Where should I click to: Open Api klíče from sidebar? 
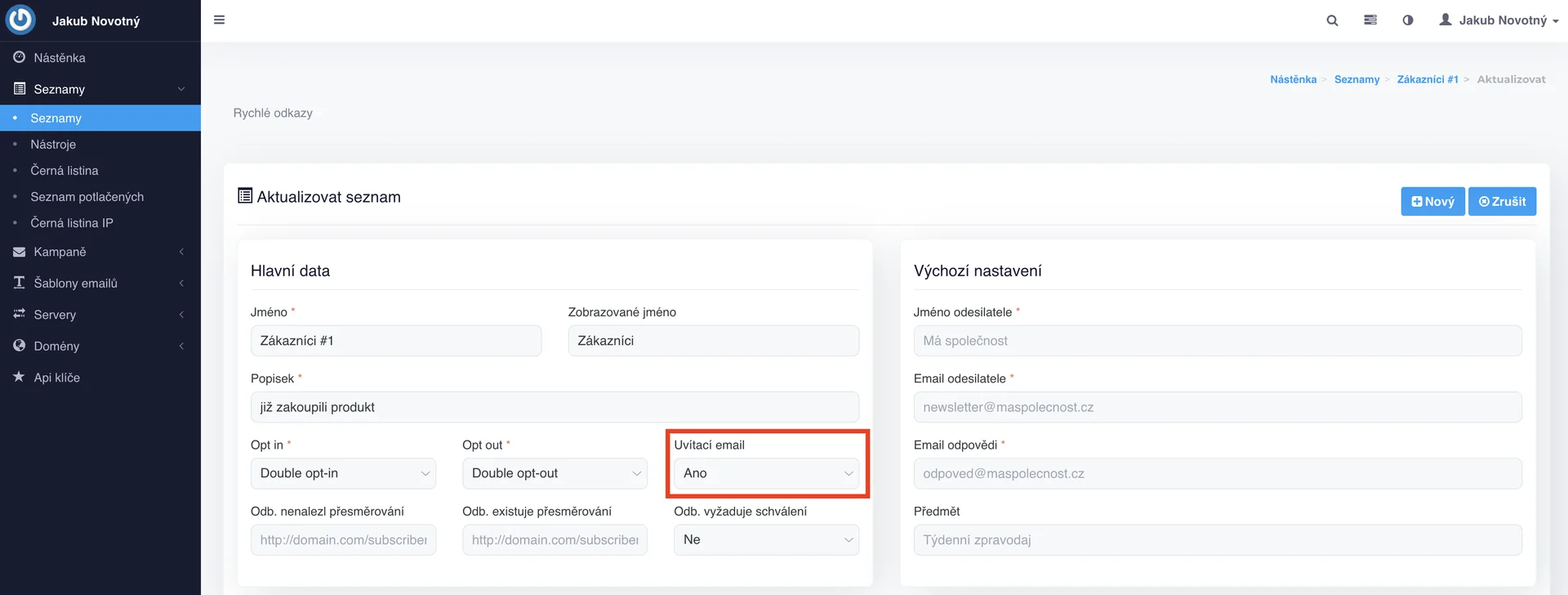pos(56,378)
